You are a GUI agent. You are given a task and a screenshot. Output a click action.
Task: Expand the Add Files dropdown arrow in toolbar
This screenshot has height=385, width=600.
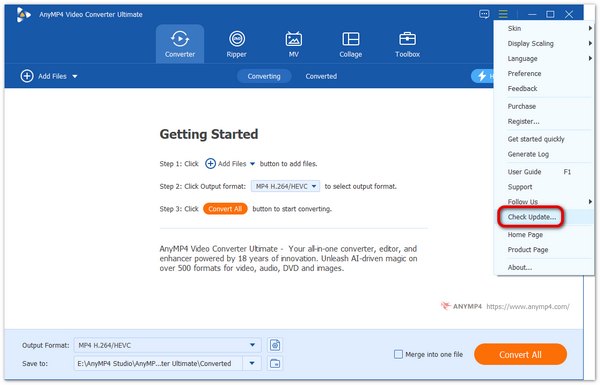(75, 77)
